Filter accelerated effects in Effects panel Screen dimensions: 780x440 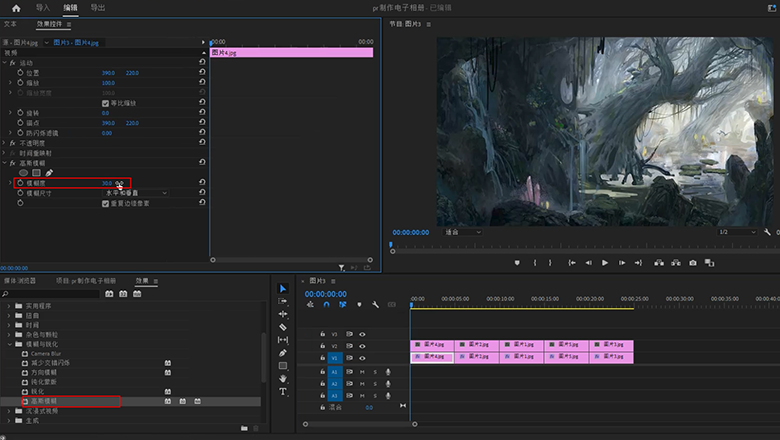pyautogui.click(x=109, y=294)
